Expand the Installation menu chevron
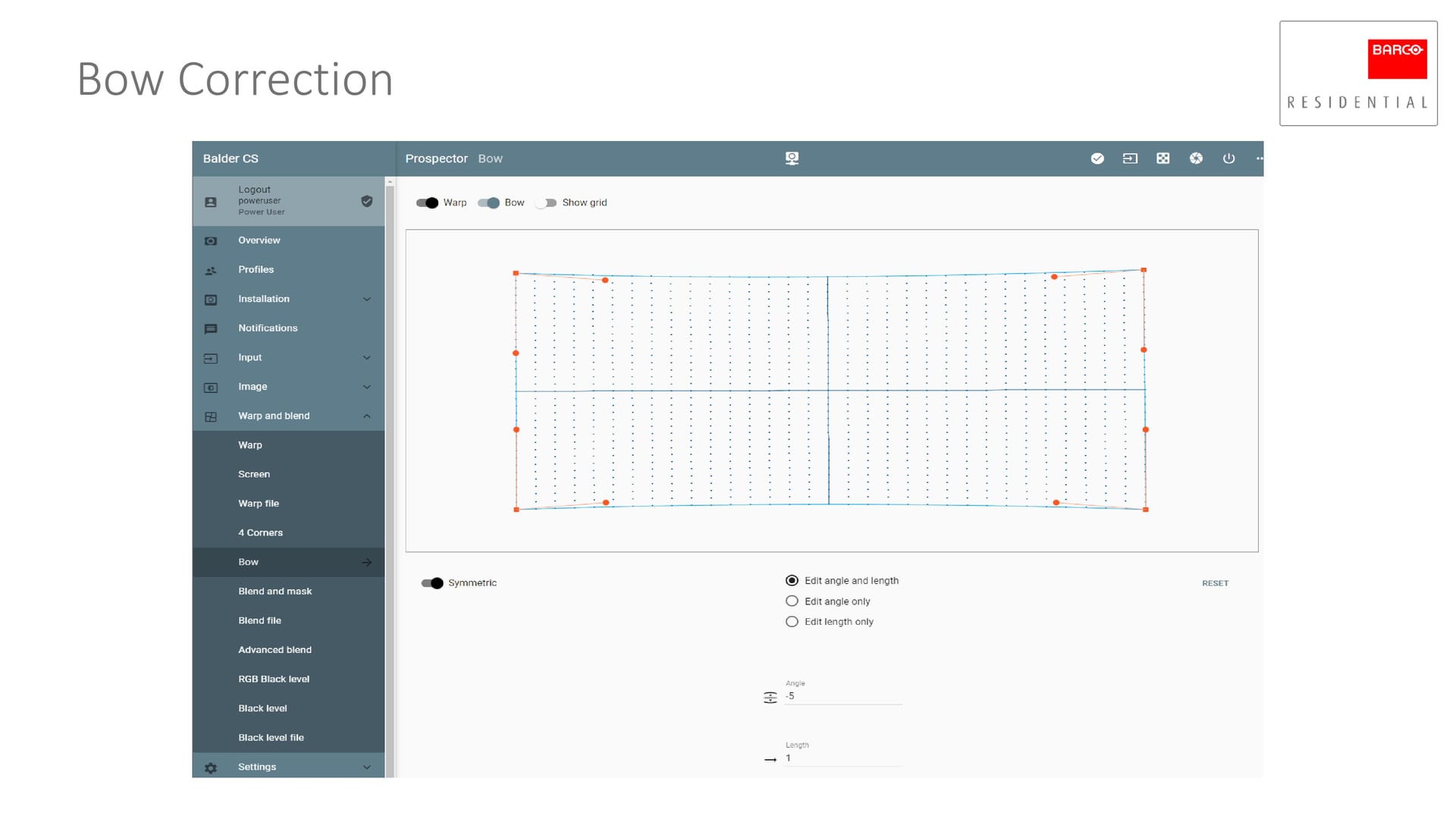This screenshot has height=819, width=1456. click(367, 299)
